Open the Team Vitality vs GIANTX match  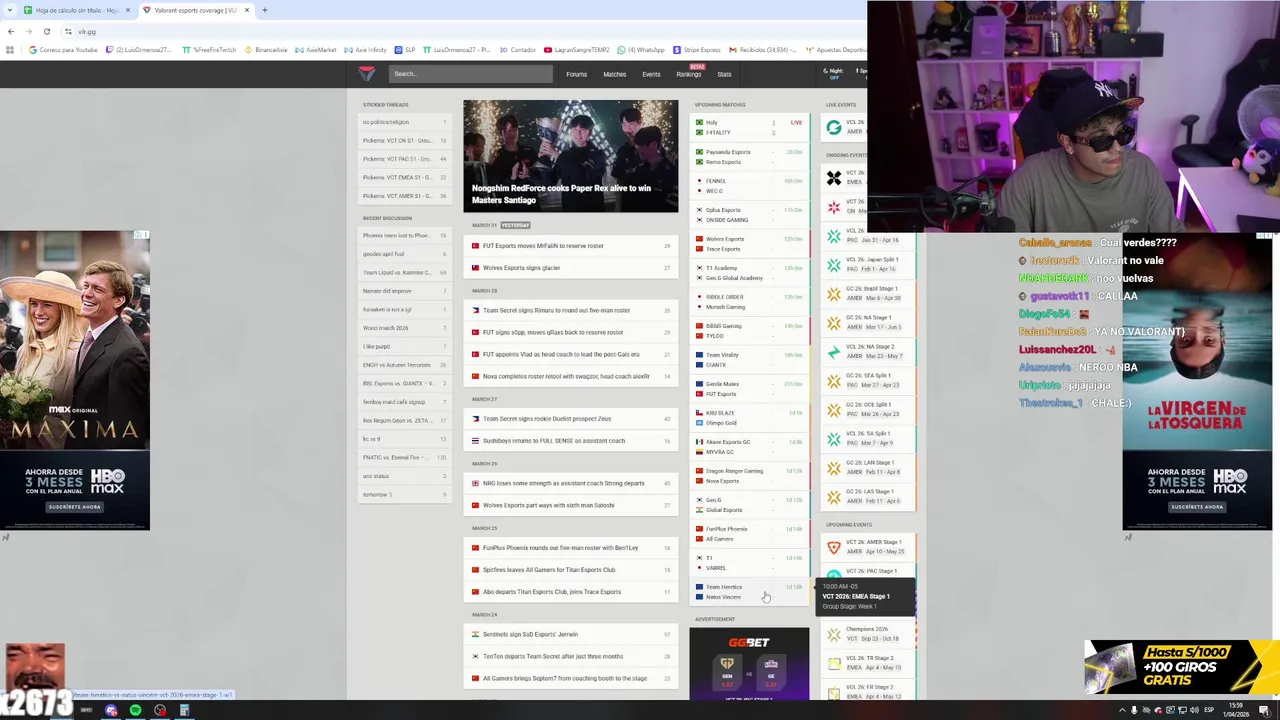tap(749, 360)
